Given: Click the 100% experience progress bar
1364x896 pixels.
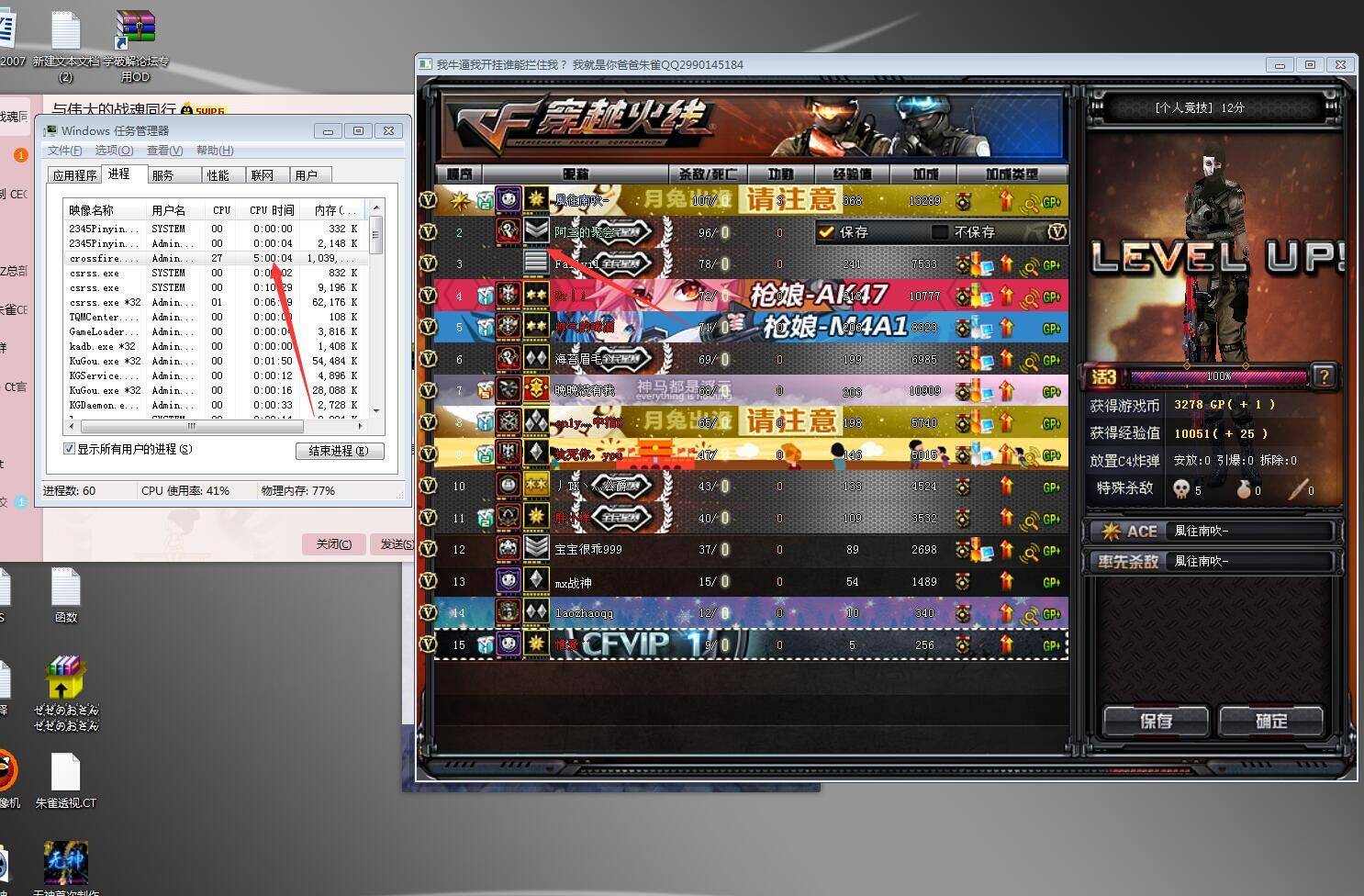Looking at the screenshot, I should pyautogui.click(x=1218, y=376).
